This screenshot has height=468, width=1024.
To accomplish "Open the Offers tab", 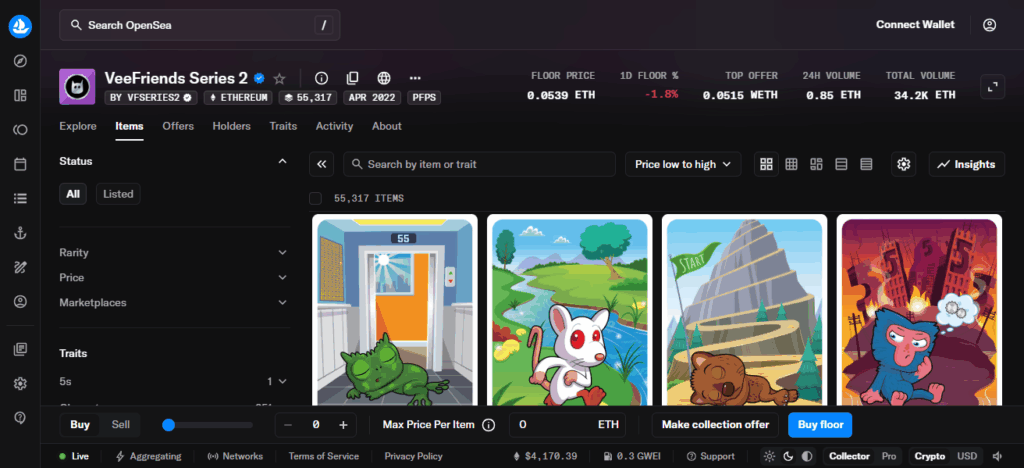I will coord(178,126).
